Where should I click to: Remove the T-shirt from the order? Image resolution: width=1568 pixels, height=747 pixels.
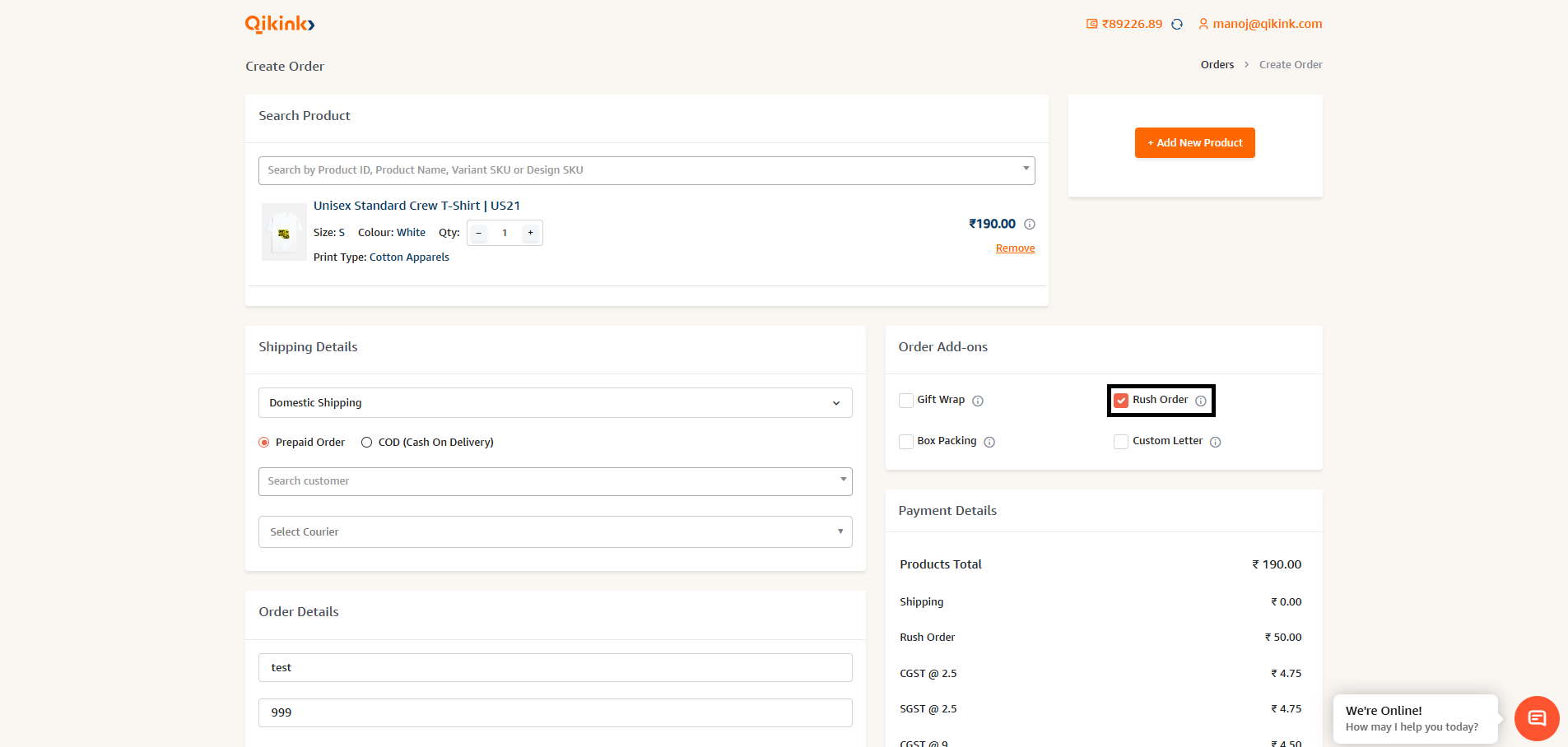tap(1015, 248)
